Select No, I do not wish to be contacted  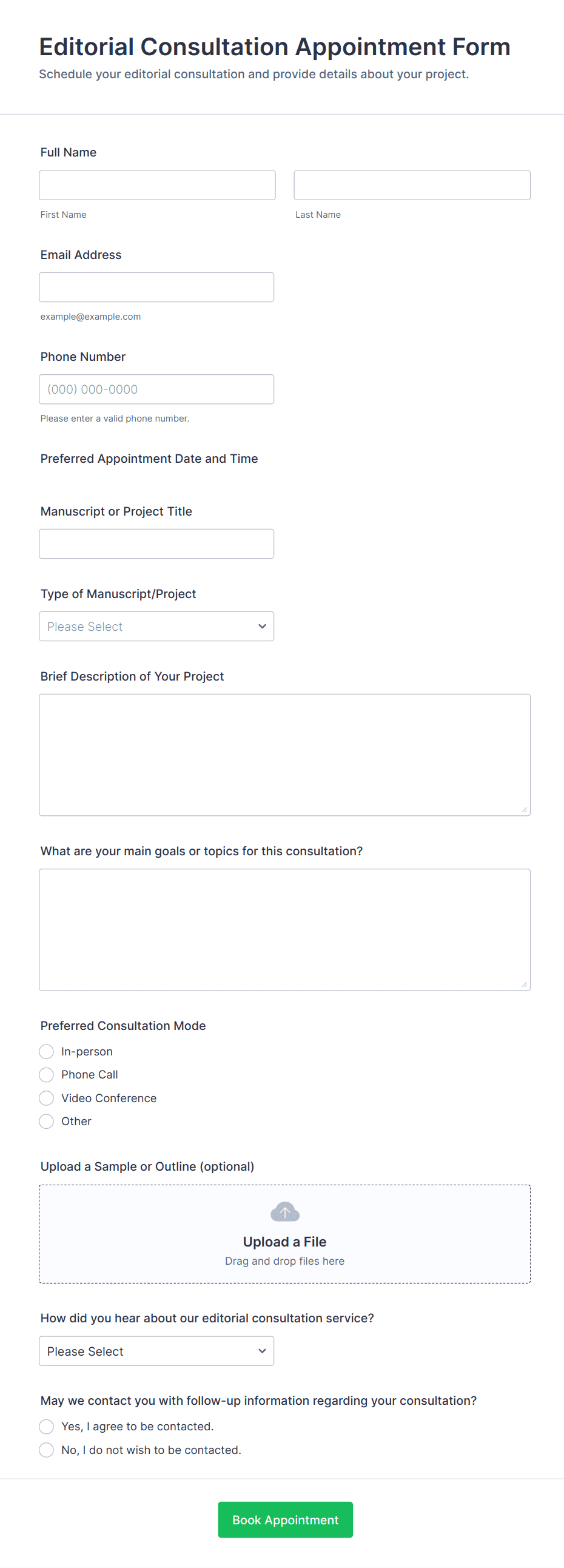pyautogui.click(x=46, y=1450)
